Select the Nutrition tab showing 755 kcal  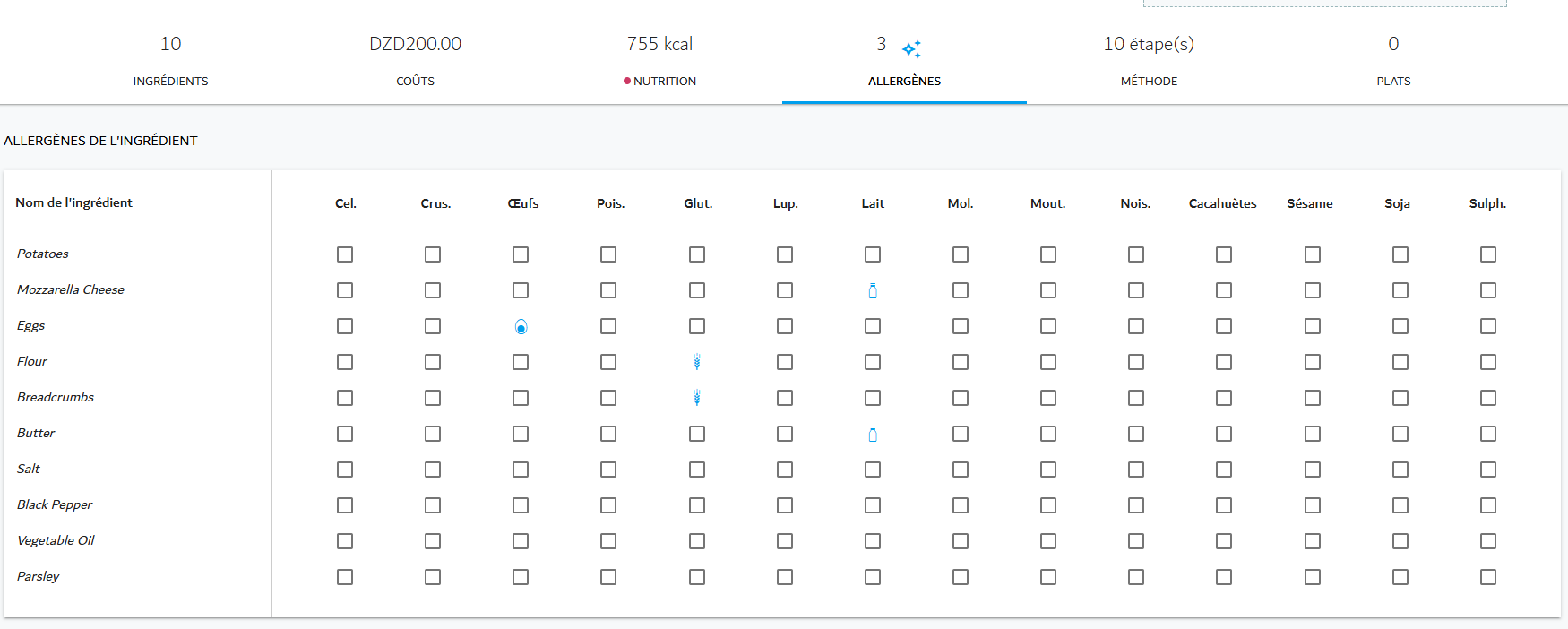(659, 61)
